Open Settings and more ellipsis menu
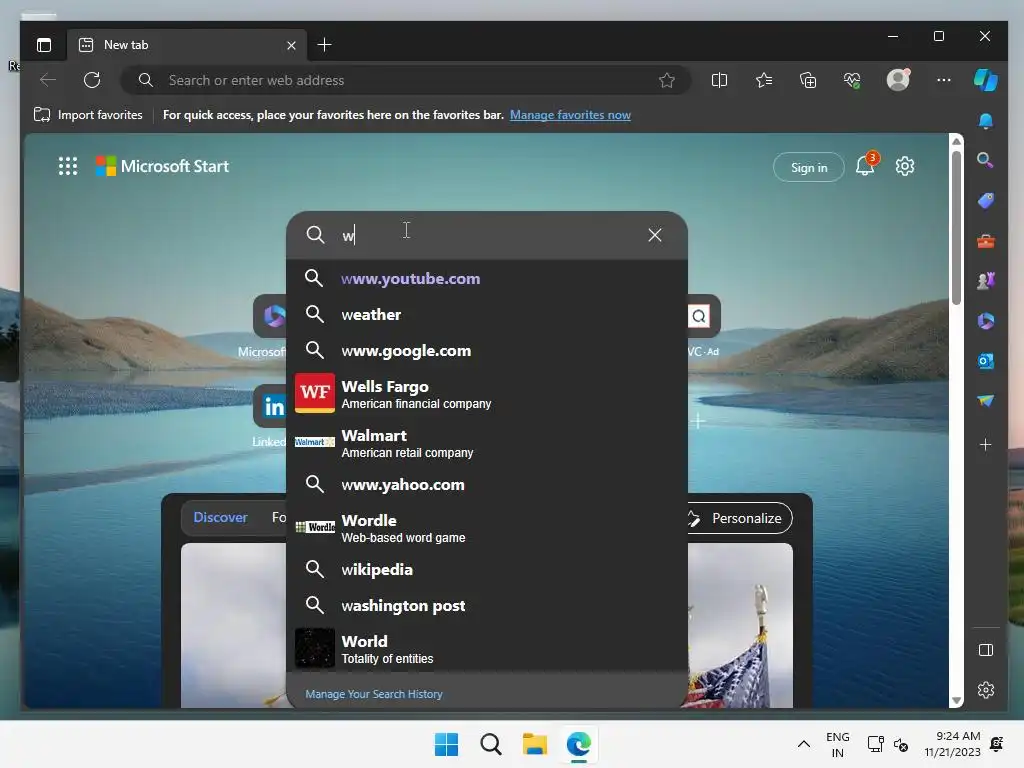 click(943, 80)
